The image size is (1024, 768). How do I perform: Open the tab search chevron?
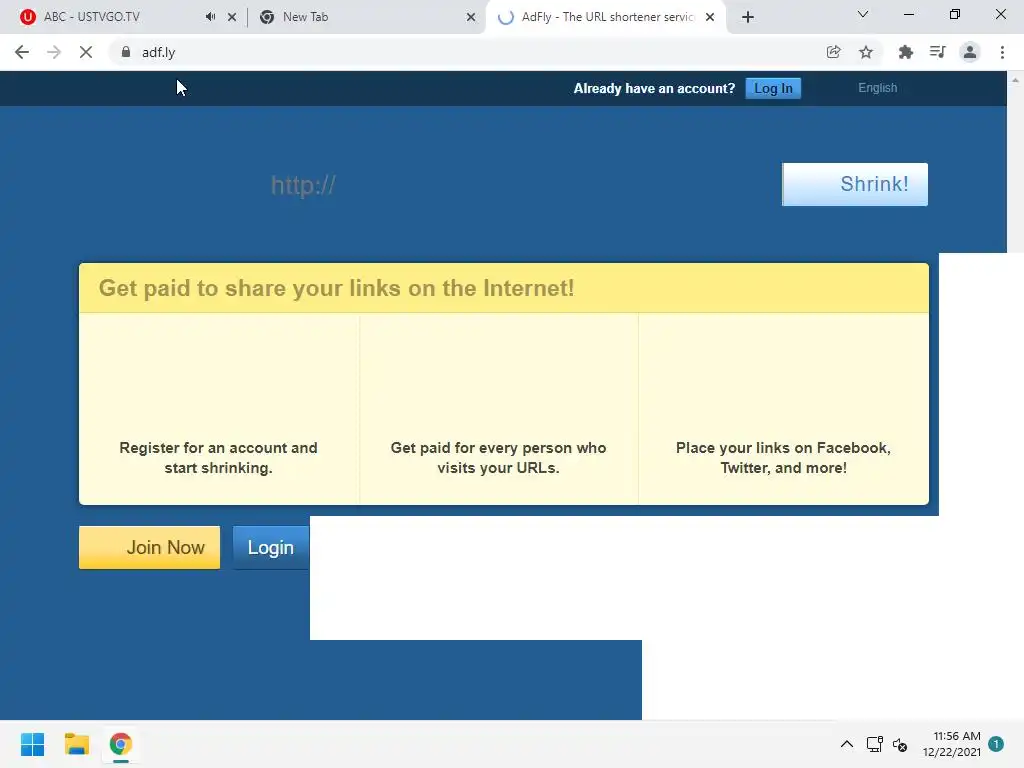[863, 14]
